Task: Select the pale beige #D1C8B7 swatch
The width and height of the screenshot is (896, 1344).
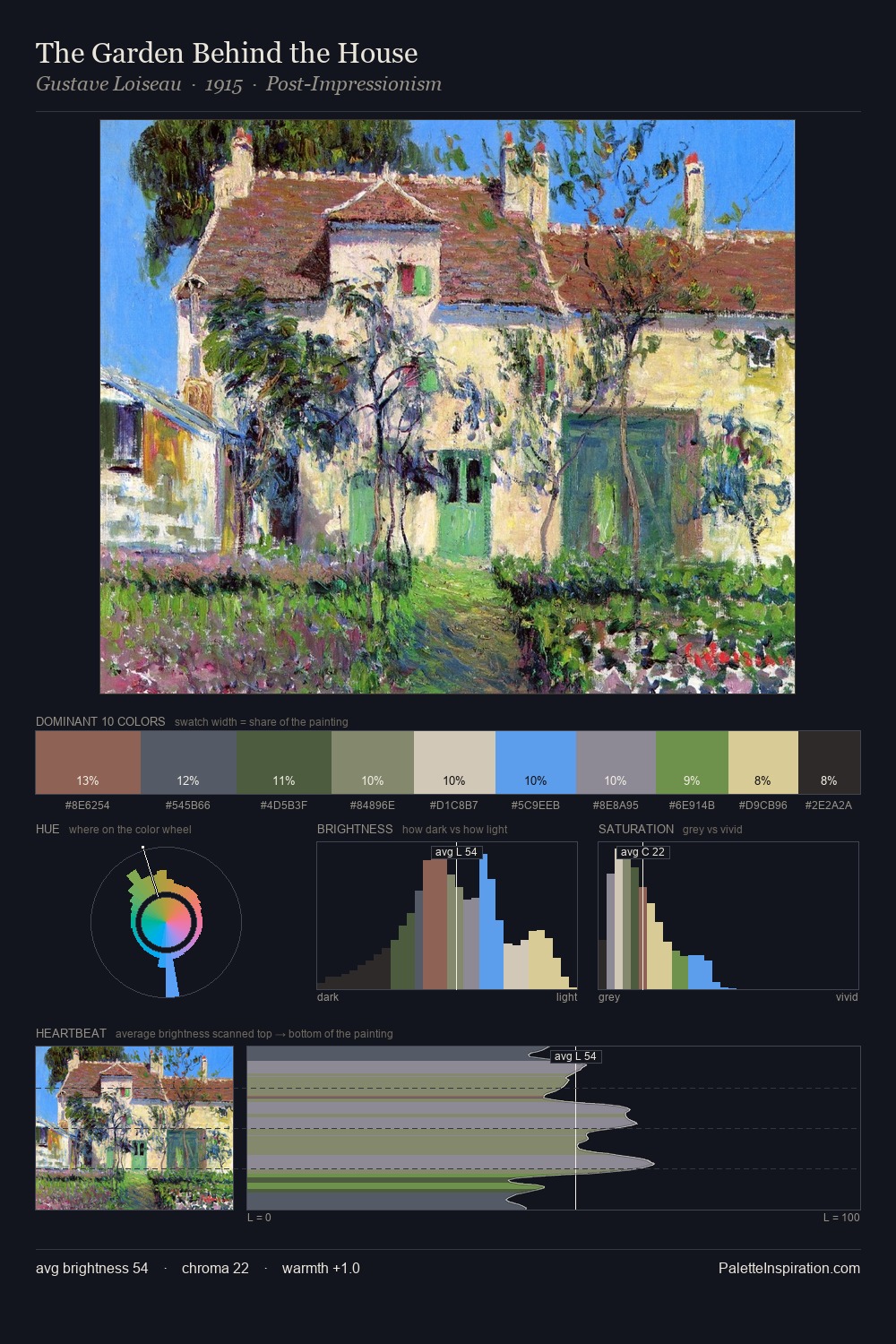Action: click(454, 762)
